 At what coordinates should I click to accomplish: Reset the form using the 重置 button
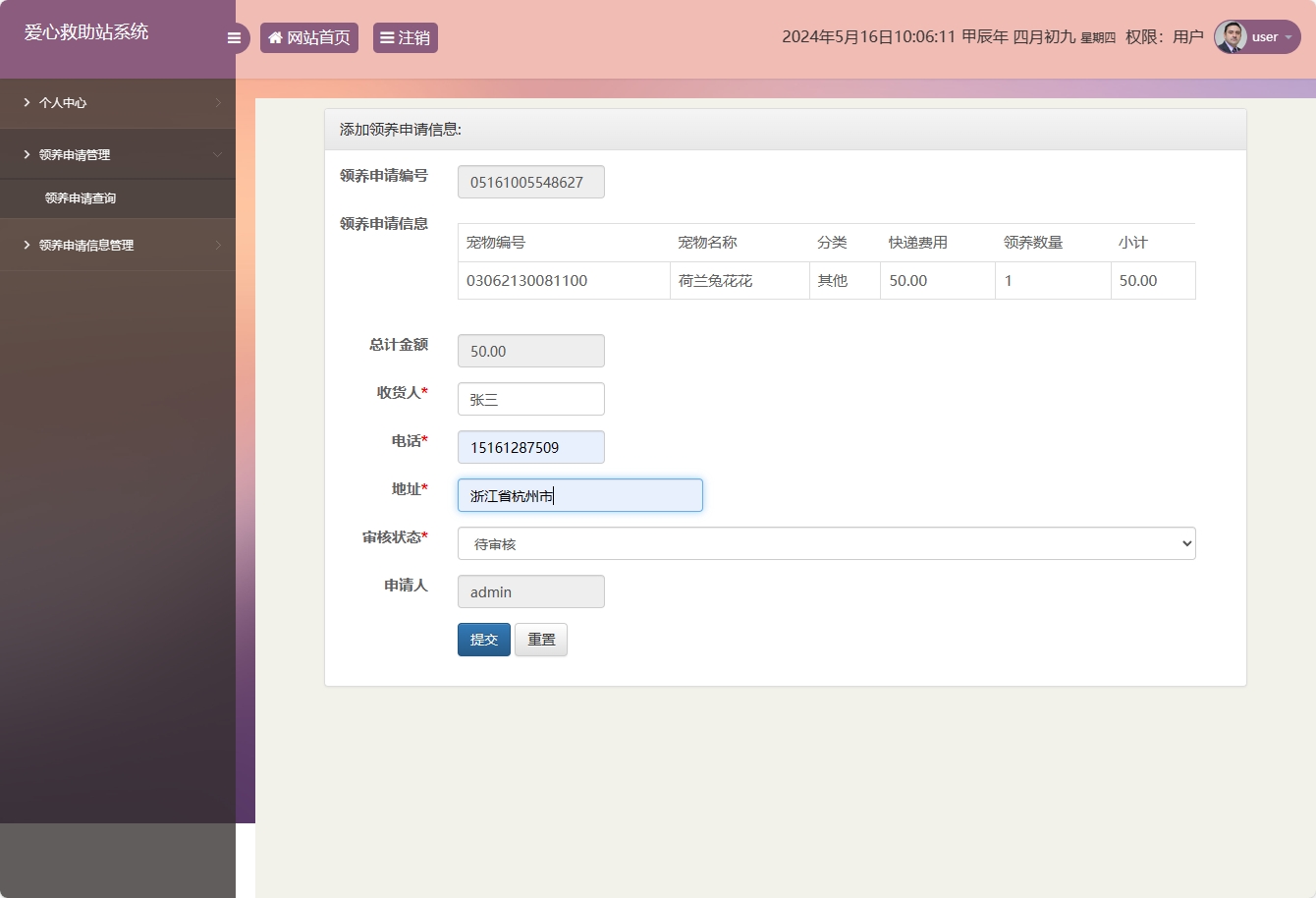click(540, 639)
